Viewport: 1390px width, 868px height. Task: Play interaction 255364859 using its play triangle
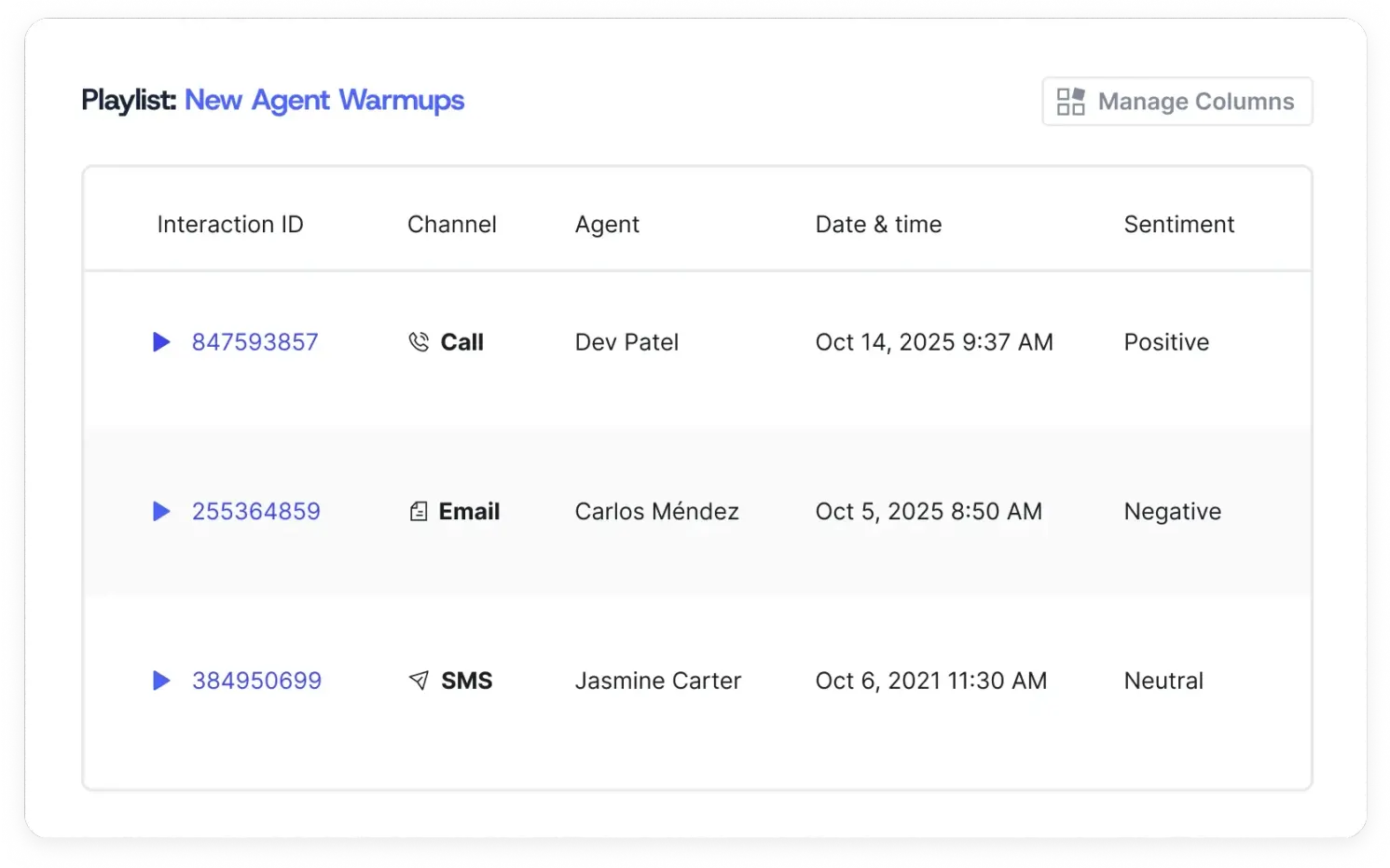pyautogui.click(x=160, y=511)
